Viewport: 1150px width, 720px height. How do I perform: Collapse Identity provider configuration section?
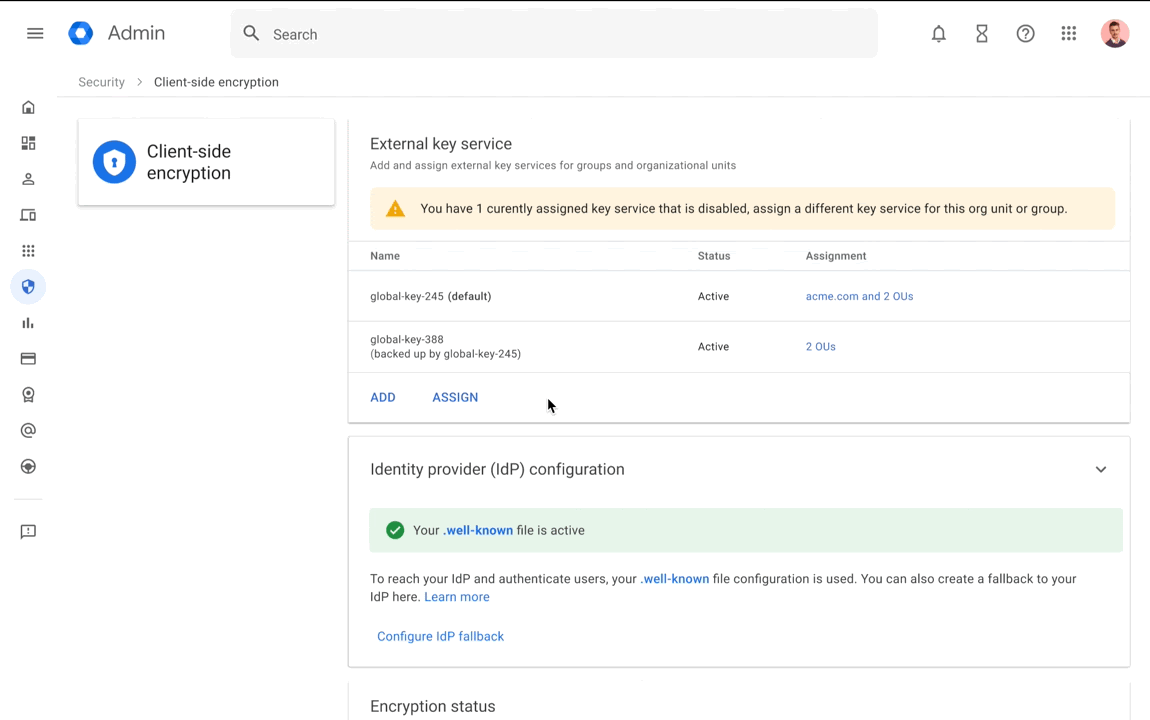pos(1100,469)
